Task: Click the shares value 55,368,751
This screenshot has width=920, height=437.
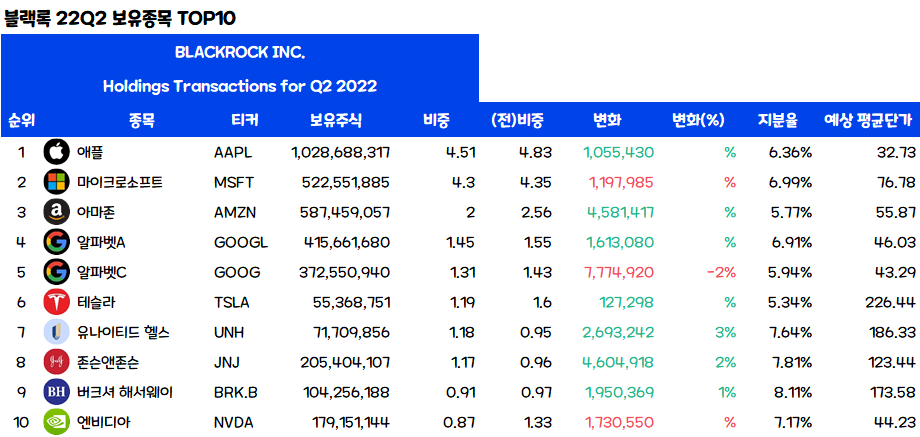Action: [351, 303]
